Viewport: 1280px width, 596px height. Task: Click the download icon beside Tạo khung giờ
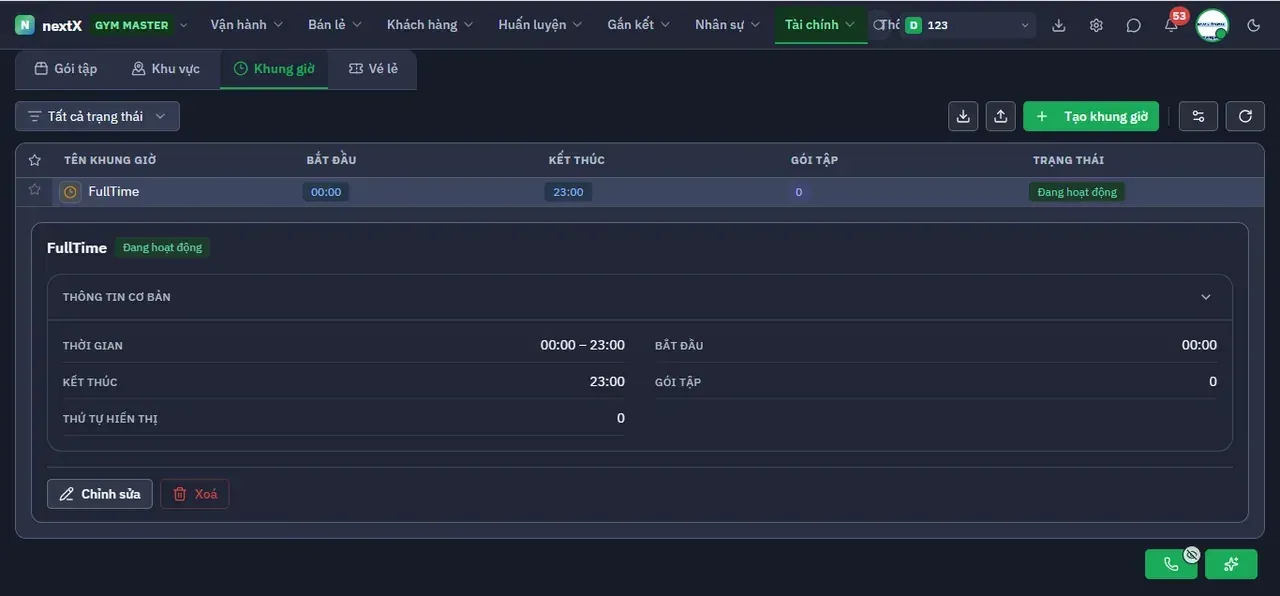(x=963, y=116)
